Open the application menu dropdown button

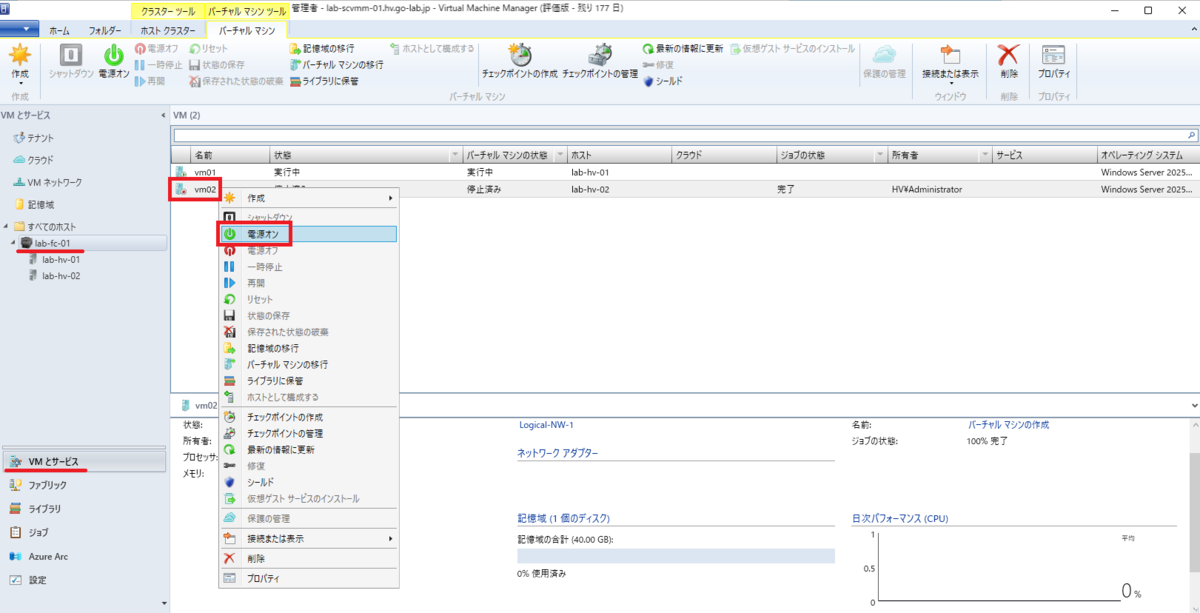pyautogui.click(x=20, y=30)
